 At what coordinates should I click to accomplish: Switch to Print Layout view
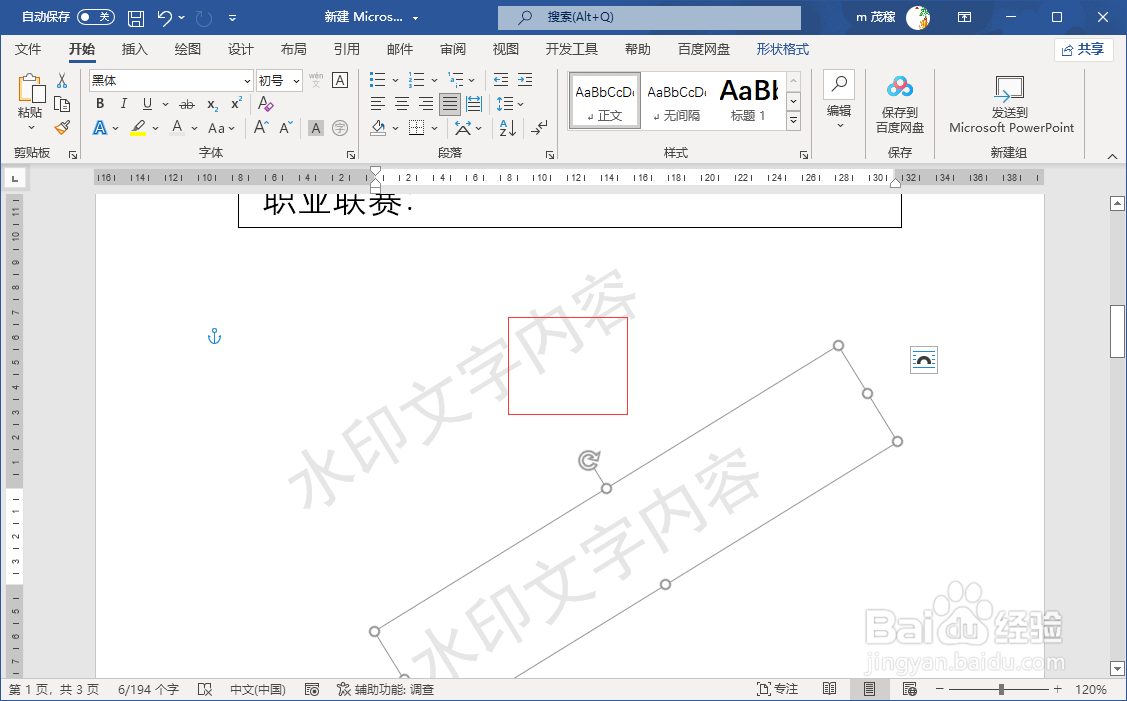pos(870,689)
